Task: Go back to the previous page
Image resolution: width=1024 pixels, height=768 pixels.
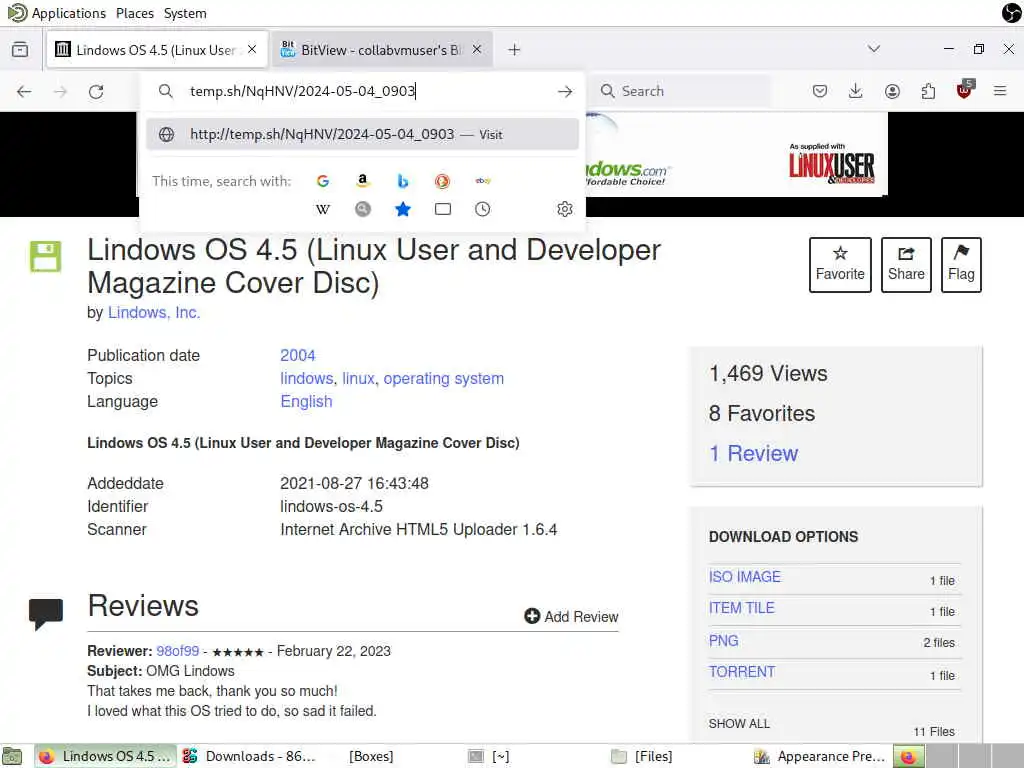Action: coord(24,91)
